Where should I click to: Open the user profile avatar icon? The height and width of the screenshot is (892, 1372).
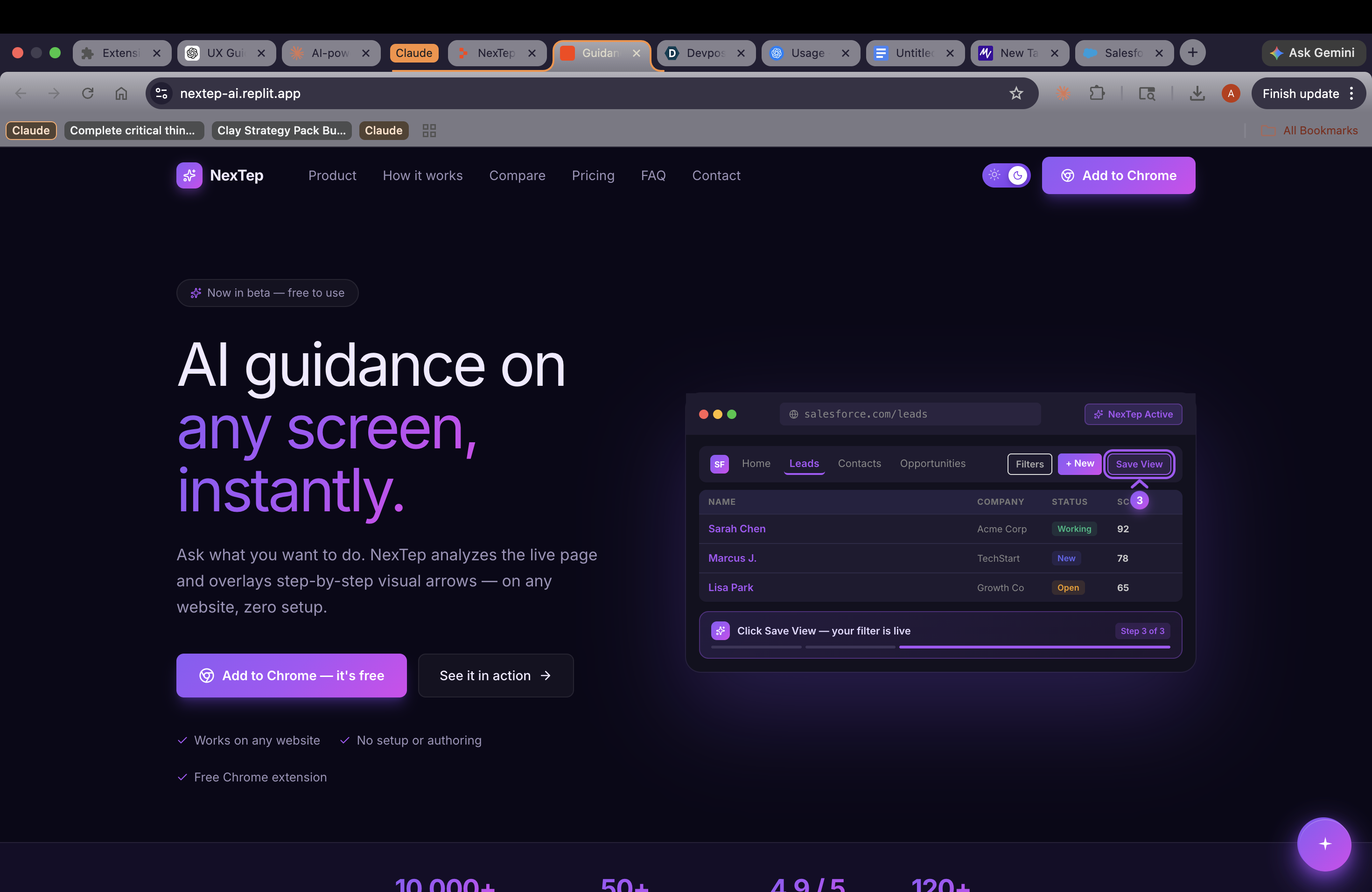click(x=1230, y=93)
